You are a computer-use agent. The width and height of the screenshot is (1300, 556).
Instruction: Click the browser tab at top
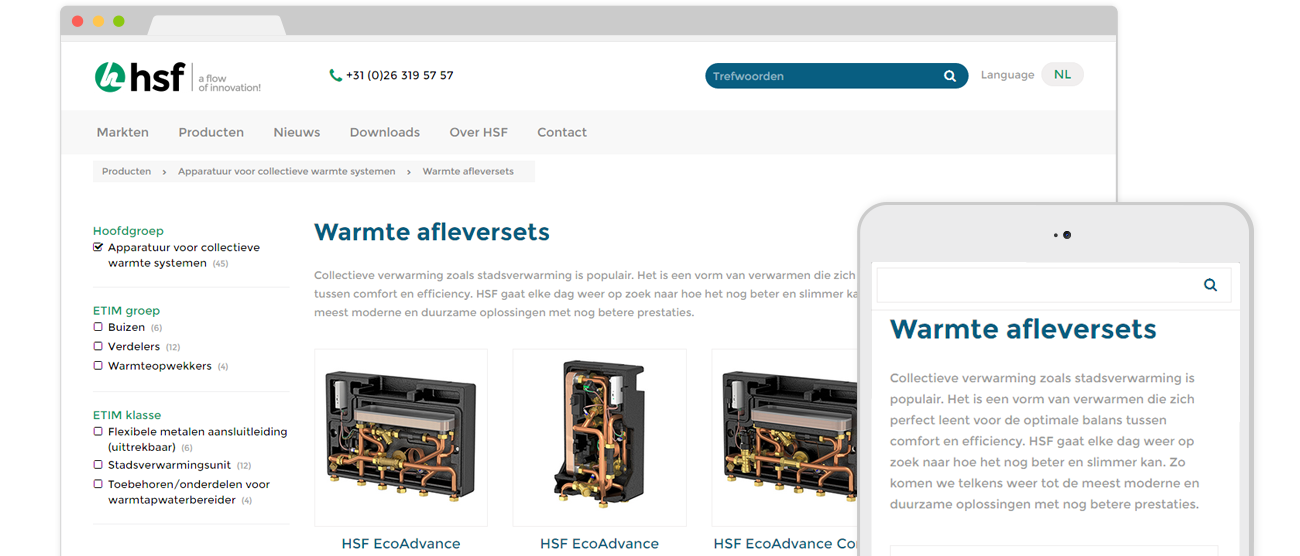click(215, 24)
